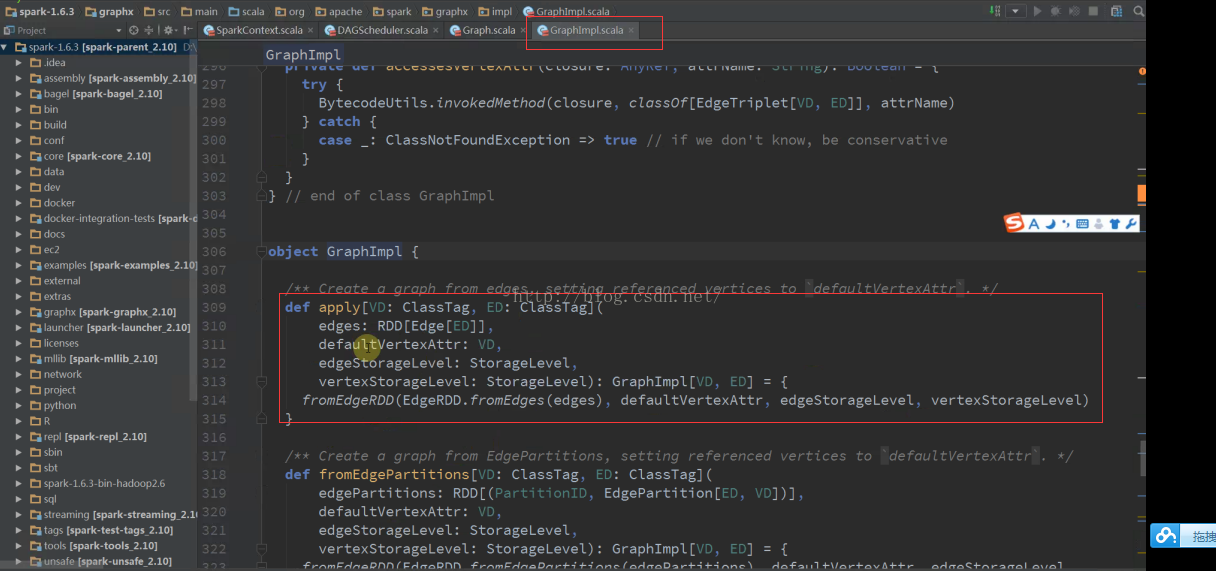Expand the assembly module arrow

19,78
